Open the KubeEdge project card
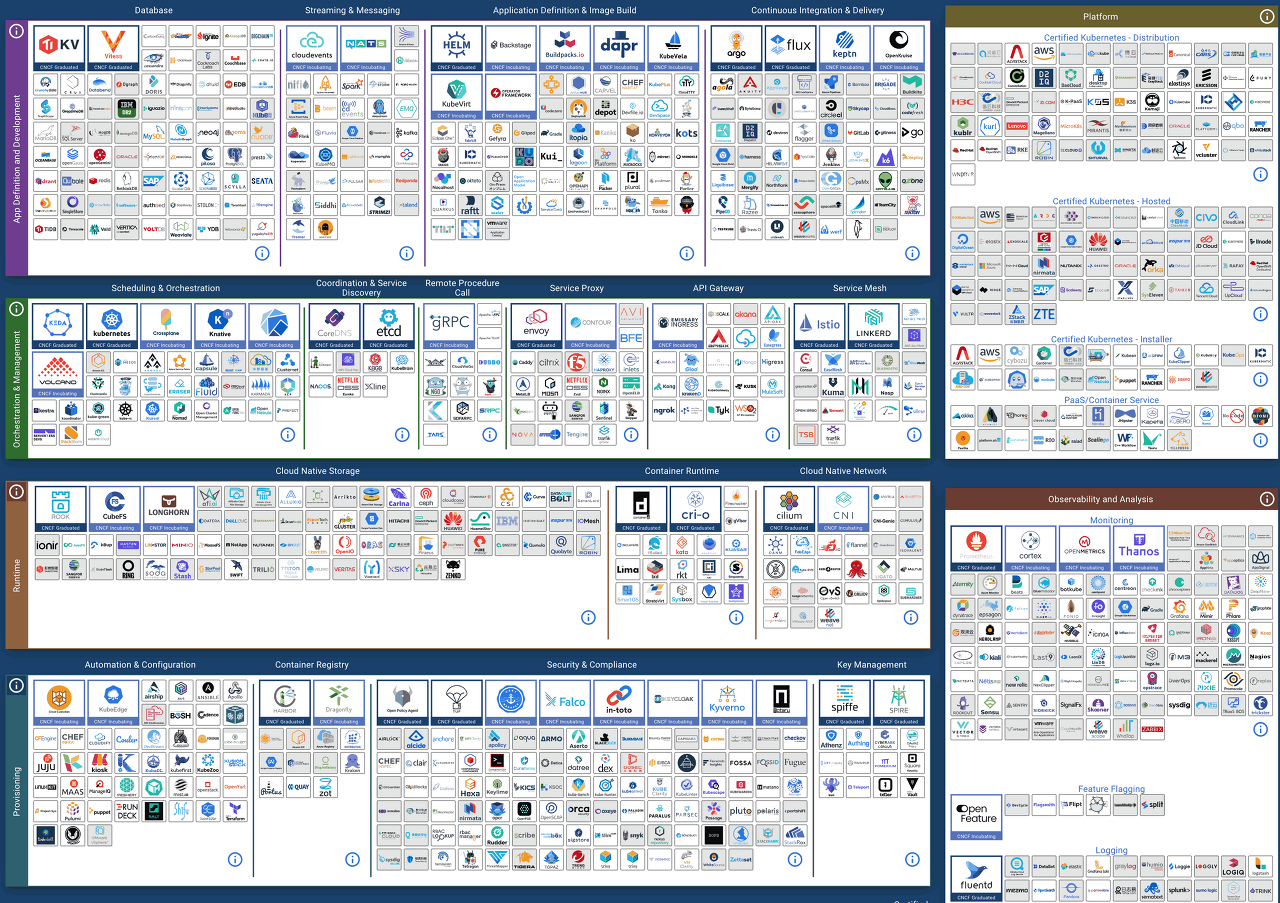1280x903 pixels. coord(112,703)
